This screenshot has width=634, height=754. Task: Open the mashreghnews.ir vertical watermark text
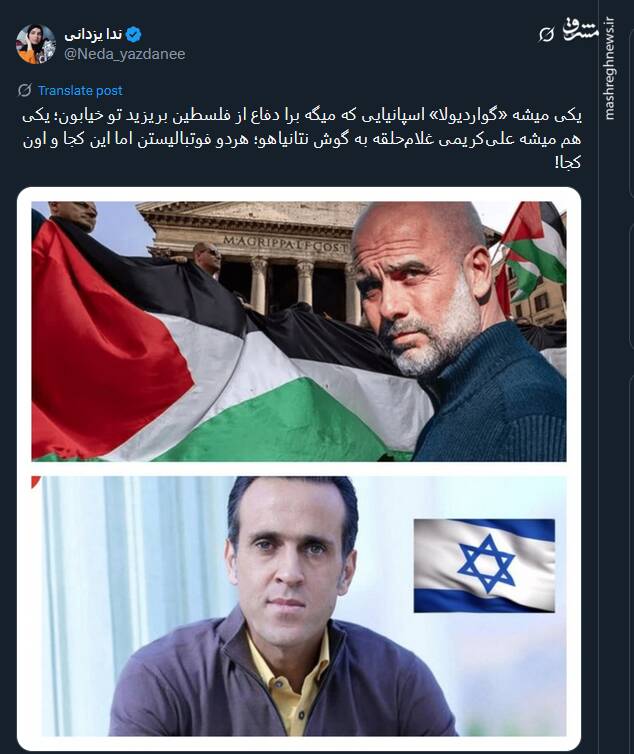point(609,69)
